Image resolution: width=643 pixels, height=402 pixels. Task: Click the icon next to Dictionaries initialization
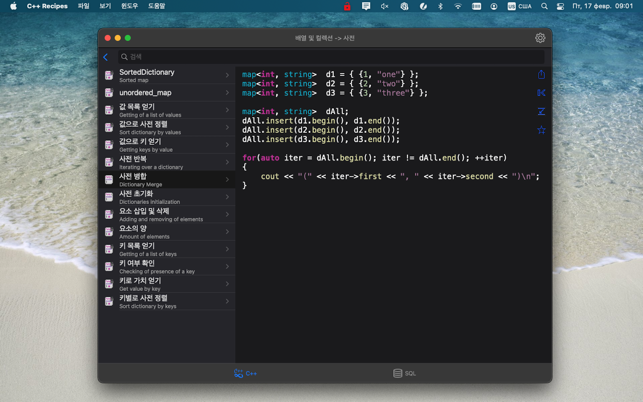[109, 197]
